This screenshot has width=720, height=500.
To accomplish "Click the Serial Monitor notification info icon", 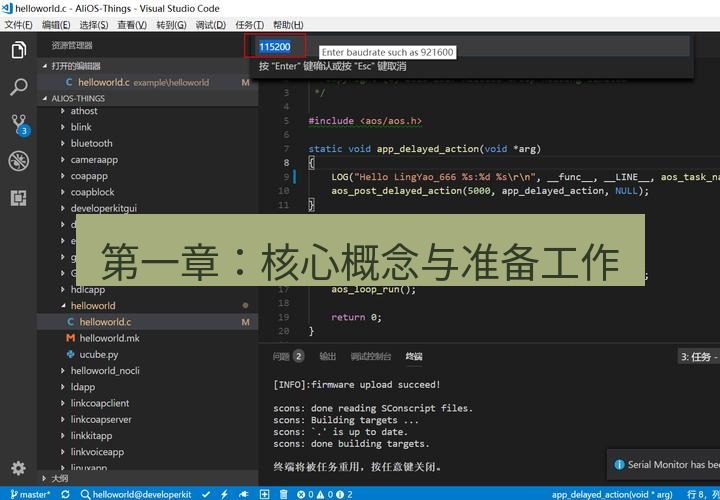I will click(619, 465).
